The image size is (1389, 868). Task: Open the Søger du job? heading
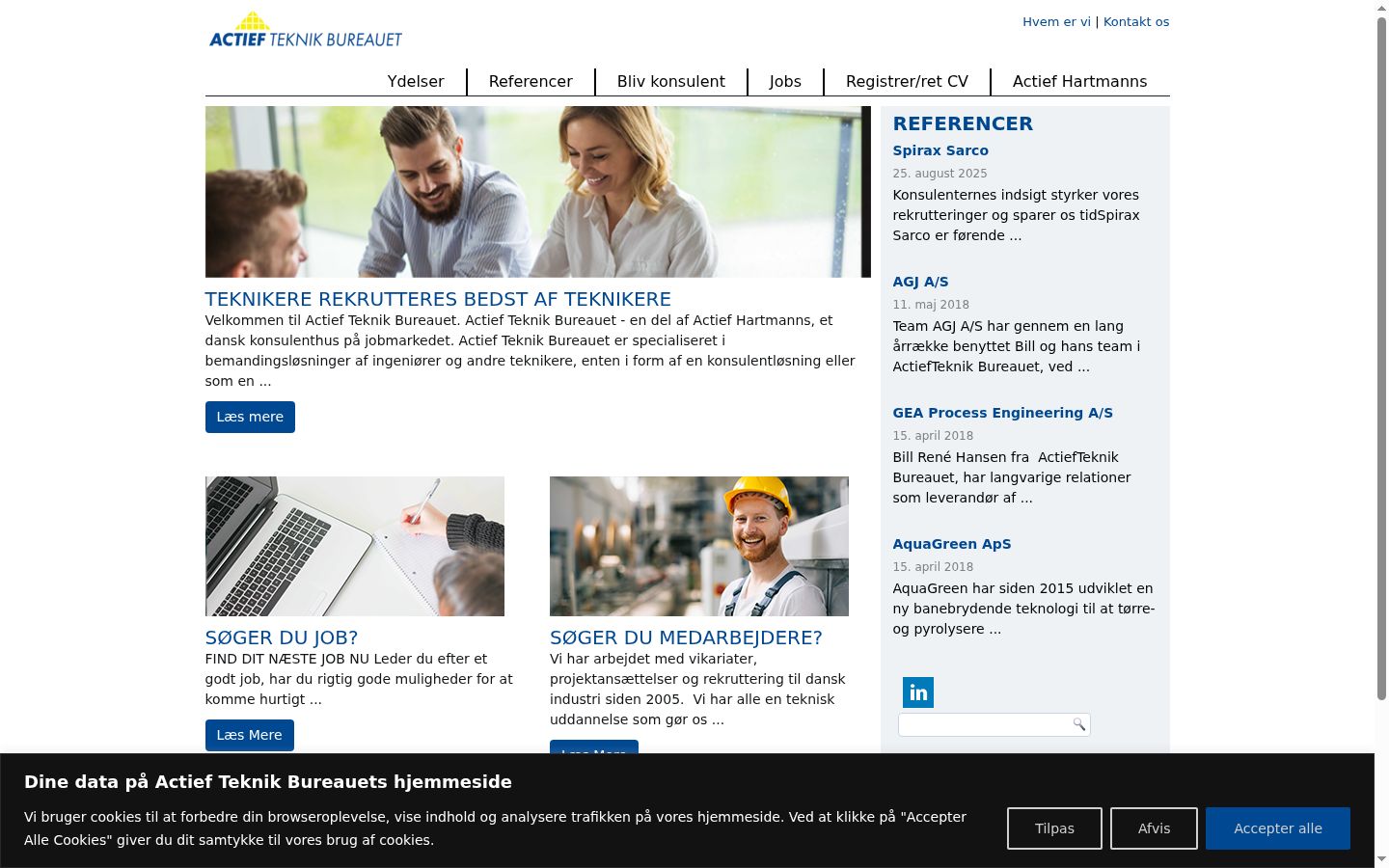click(x=282, y=638)
